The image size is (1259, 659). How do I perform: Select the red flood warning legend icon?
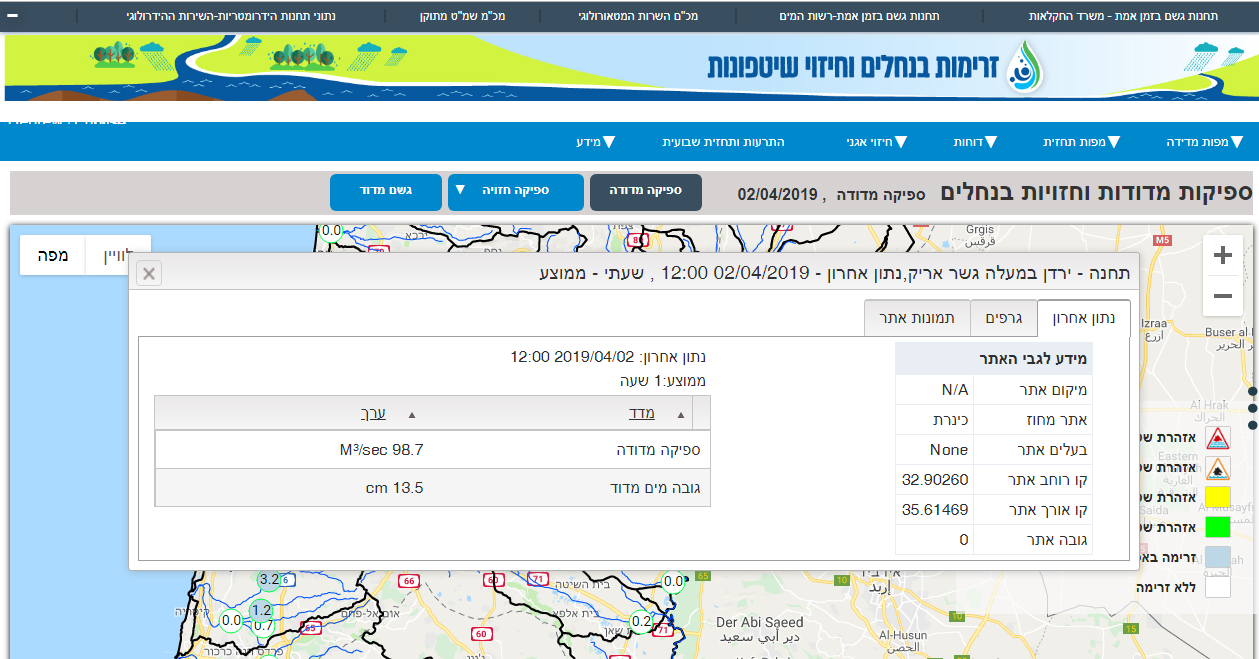click(1218, 438)
